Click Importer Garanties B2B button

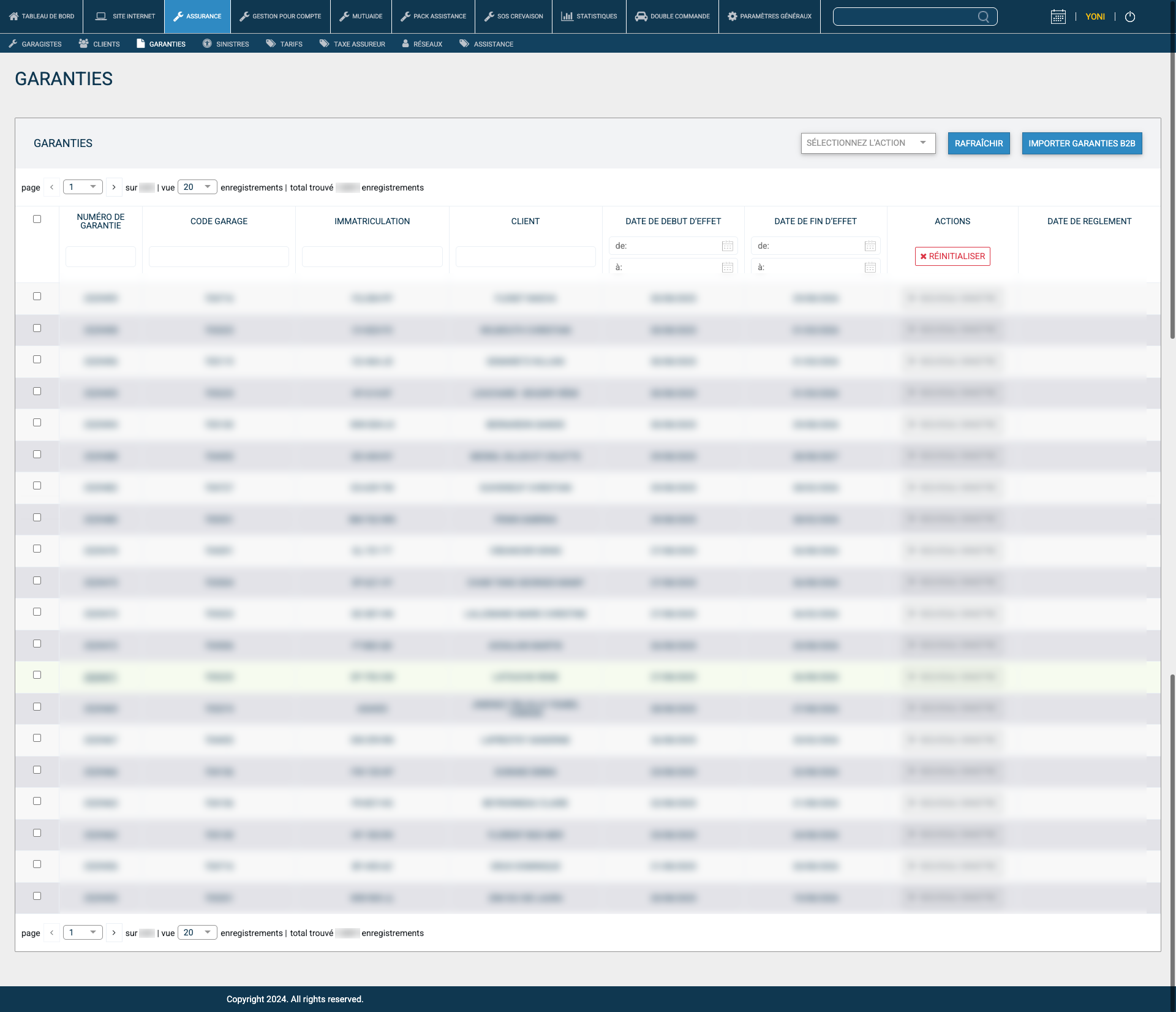point(1081,143)
